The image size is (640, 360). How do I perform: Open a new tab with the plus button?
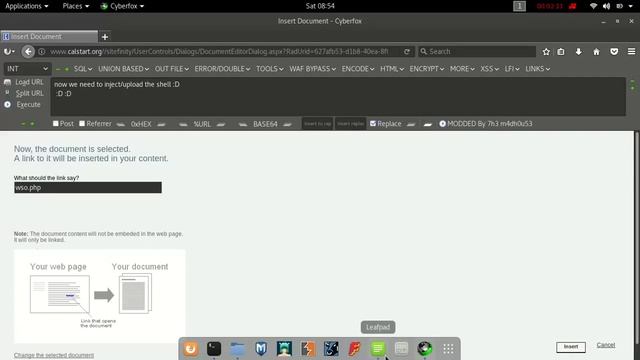click(105, 37)
